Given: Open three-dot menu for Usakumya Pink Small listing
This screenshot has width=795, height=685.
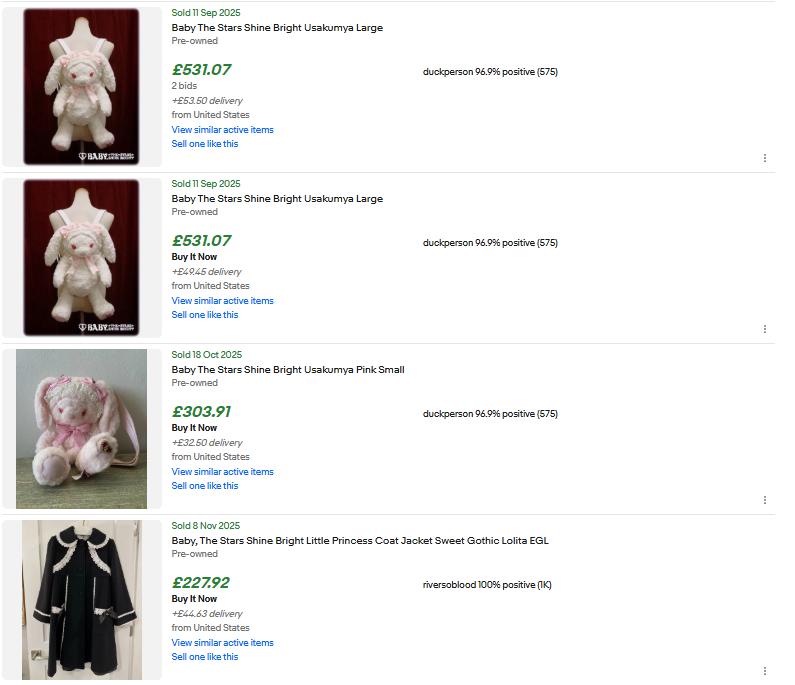Looking at the screenshot, I should pyautogui.click(x=765, y=500).
